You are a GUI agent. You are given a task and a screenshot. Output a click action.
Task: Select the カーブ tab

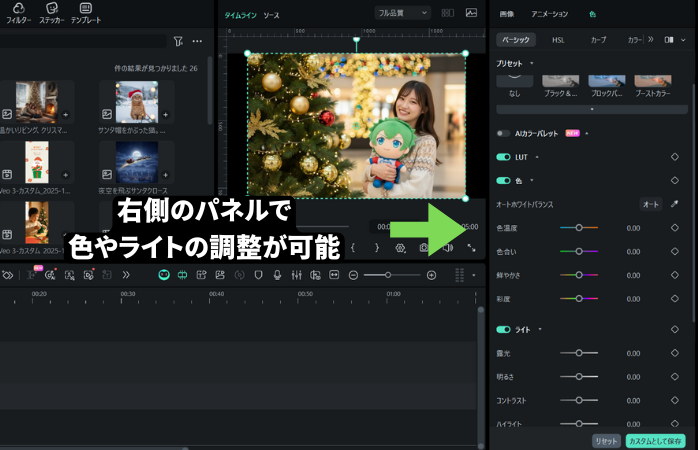599,40
